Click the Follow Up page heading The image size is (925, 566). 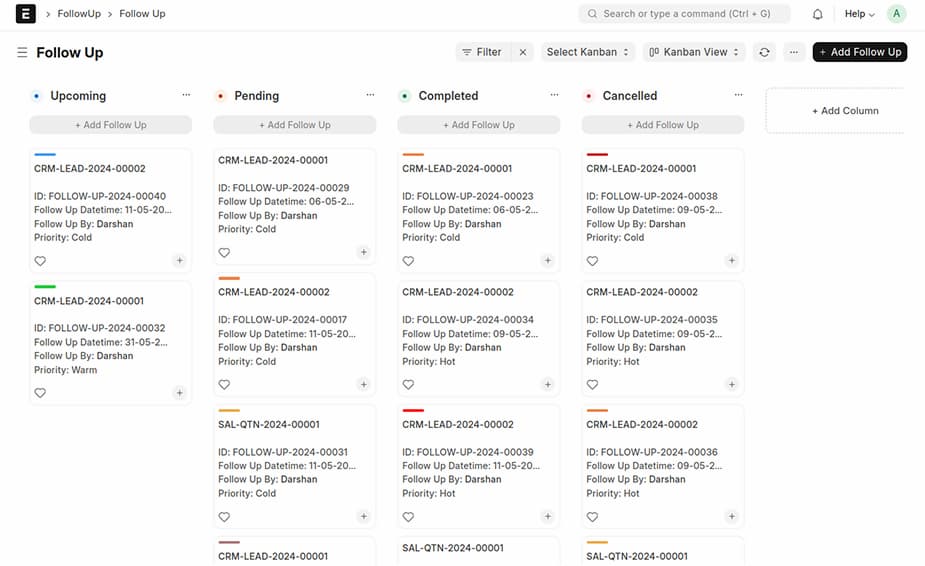click(x=70, y=53)
